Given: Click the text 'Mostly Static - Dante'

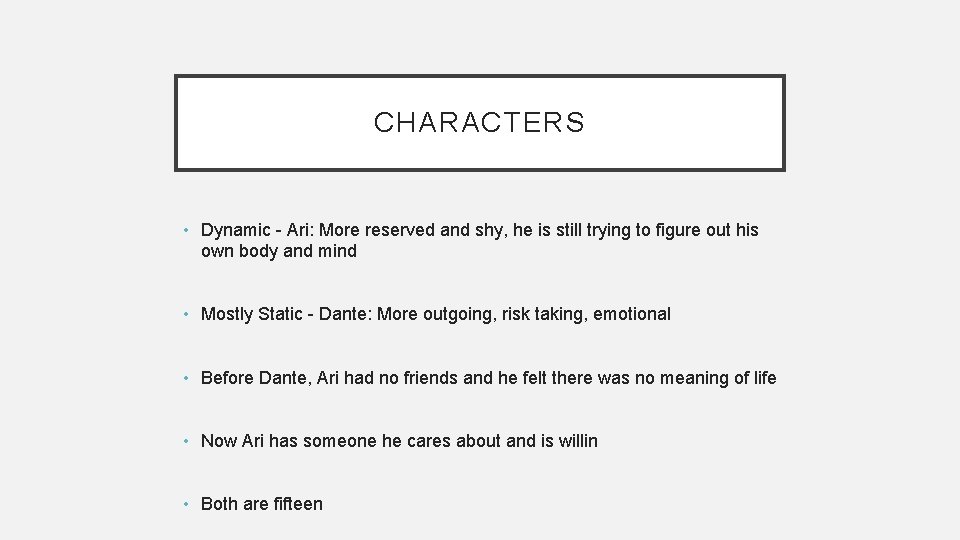Looking at the screenshot, I should [283, 314].
